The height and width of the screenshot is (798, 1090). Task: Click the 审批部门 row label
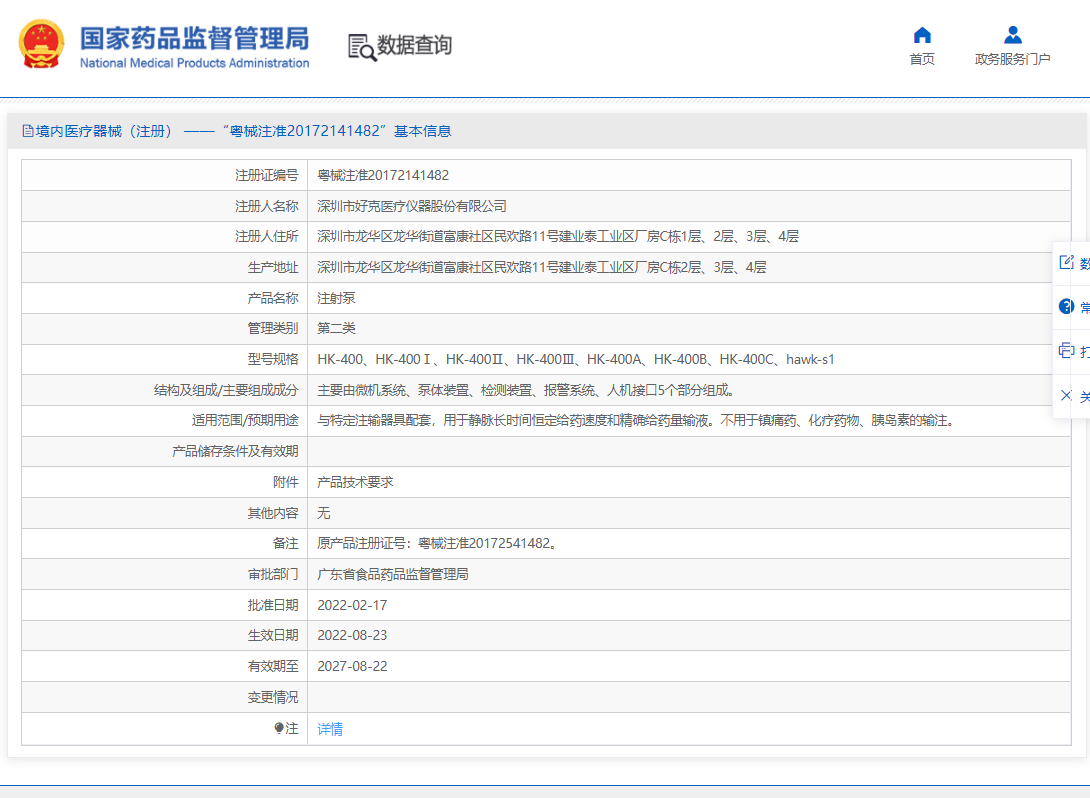[272, 574]
